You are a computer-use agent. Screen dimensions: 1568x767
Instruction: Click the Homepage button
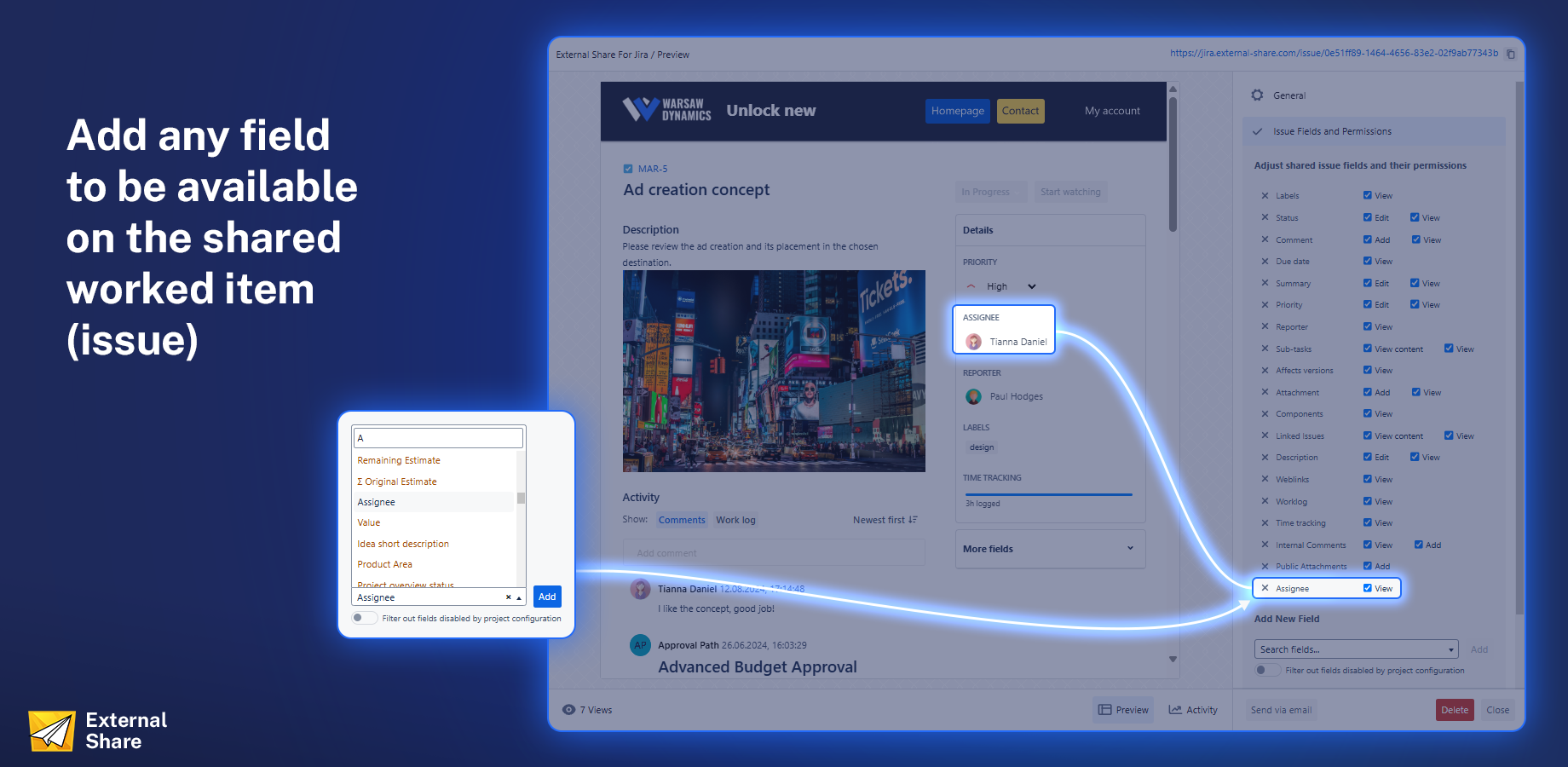coord(958,111)
